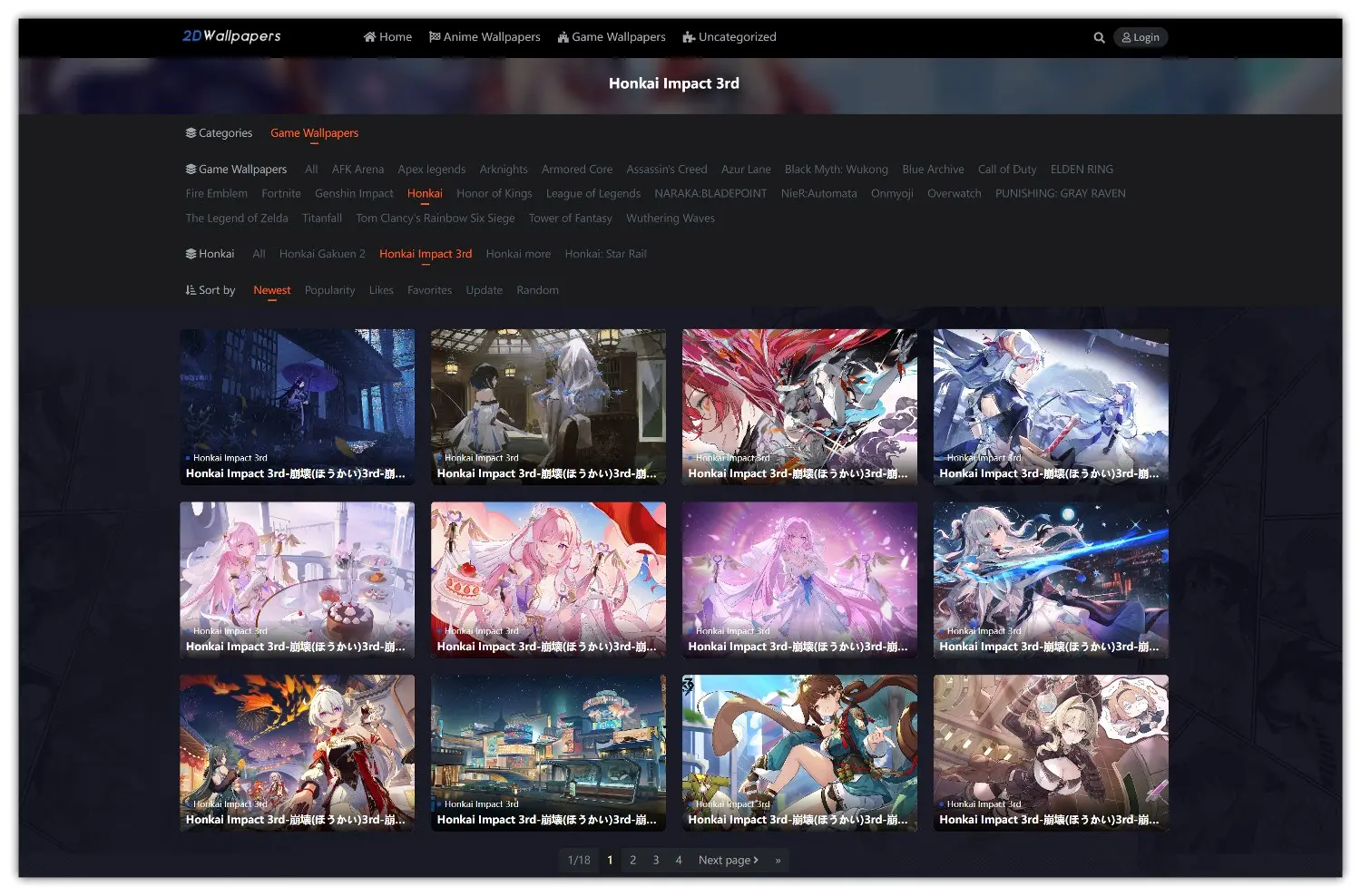This screenshot has width=1361, height=896.
Task: Open the fireworks festival wallpaper
Action: 298,753
